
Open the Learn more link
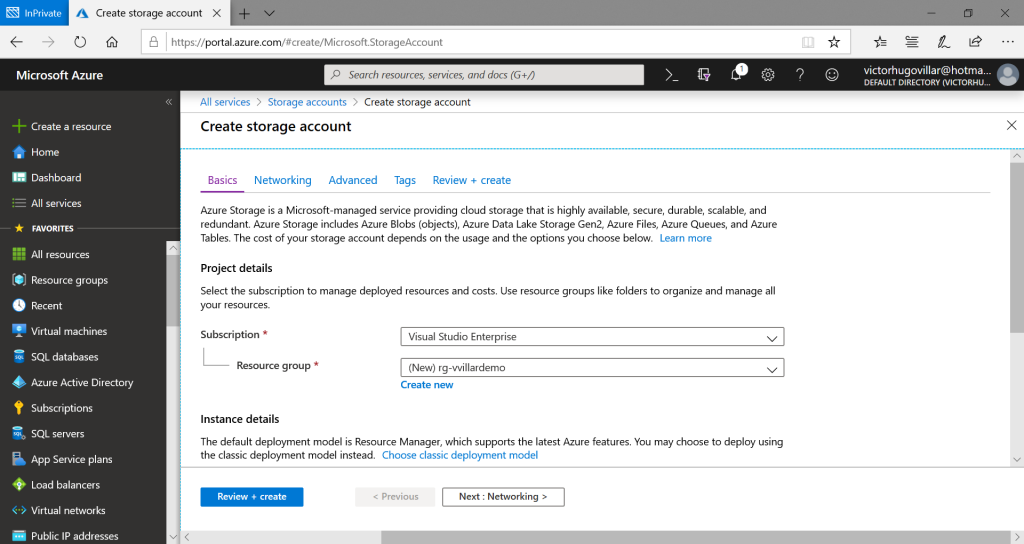(685, 238)
